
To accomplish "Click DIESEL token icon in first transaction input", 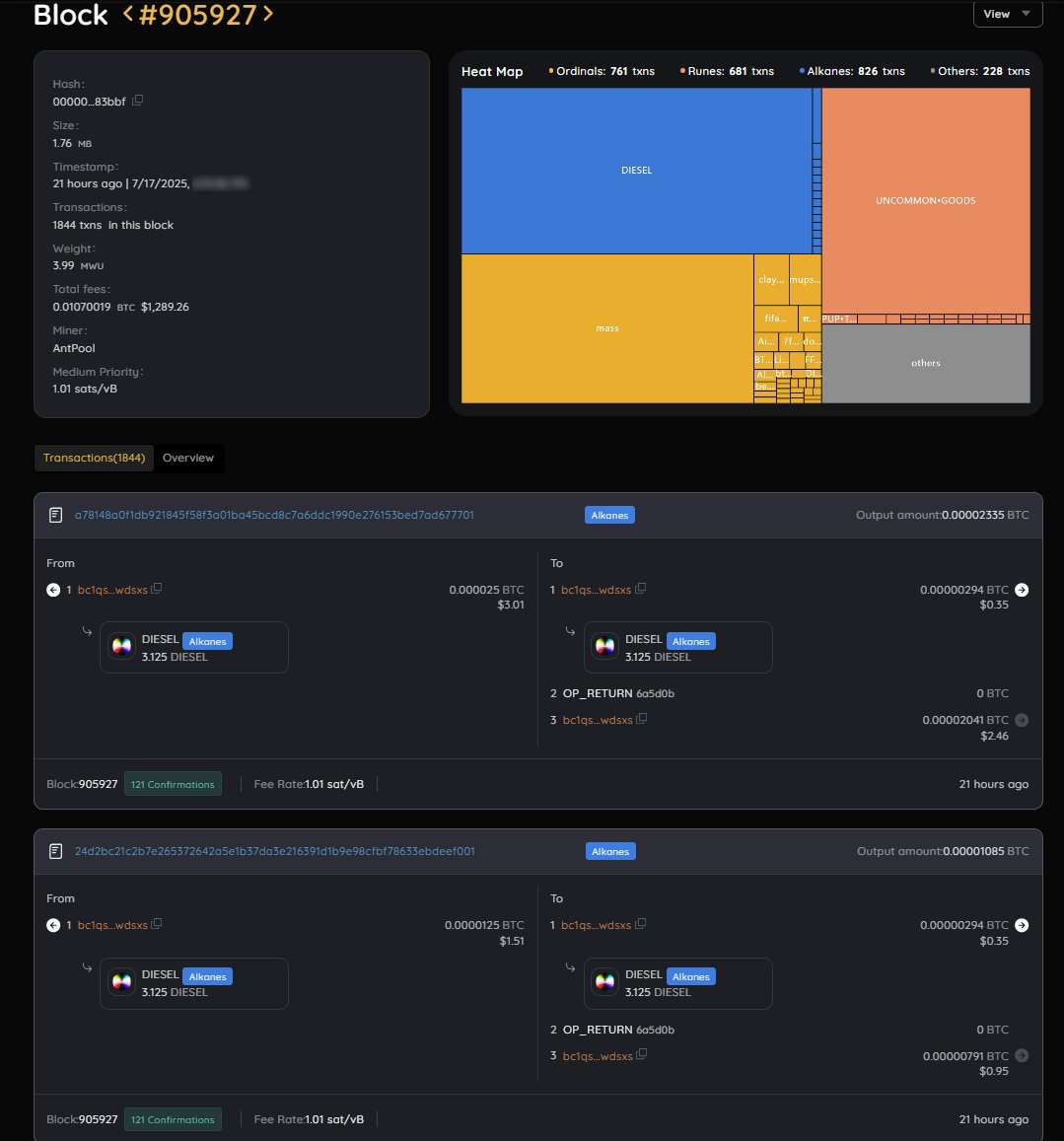I will click(x=121, y=646).
